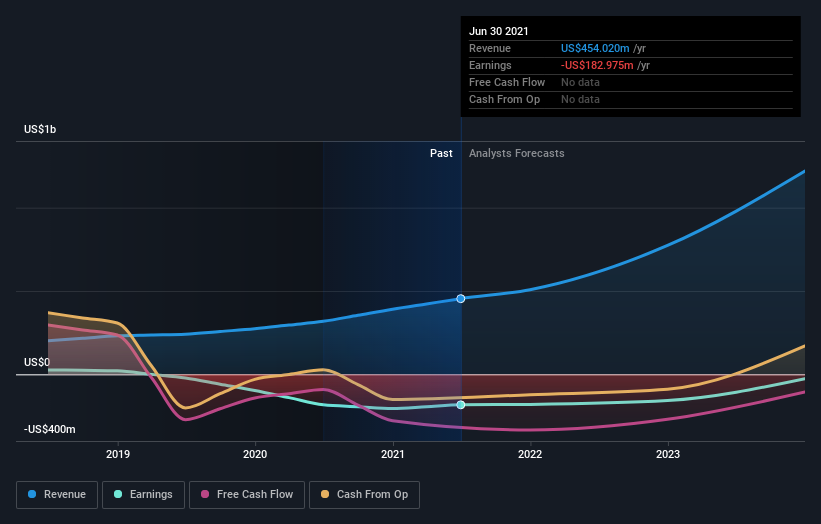Screen dimensions: 821x524
Task: Click the blue Revenue legend dot
Action: tap(32, 494)
